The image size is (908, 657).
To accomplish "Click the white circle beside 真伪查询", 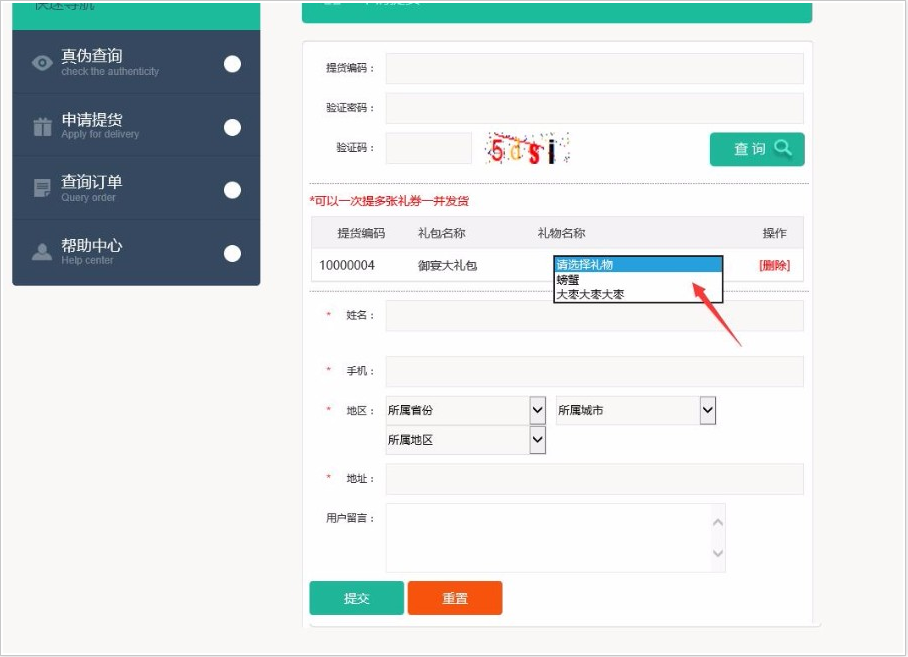I will pyautogui.click(x=232, y=64).
